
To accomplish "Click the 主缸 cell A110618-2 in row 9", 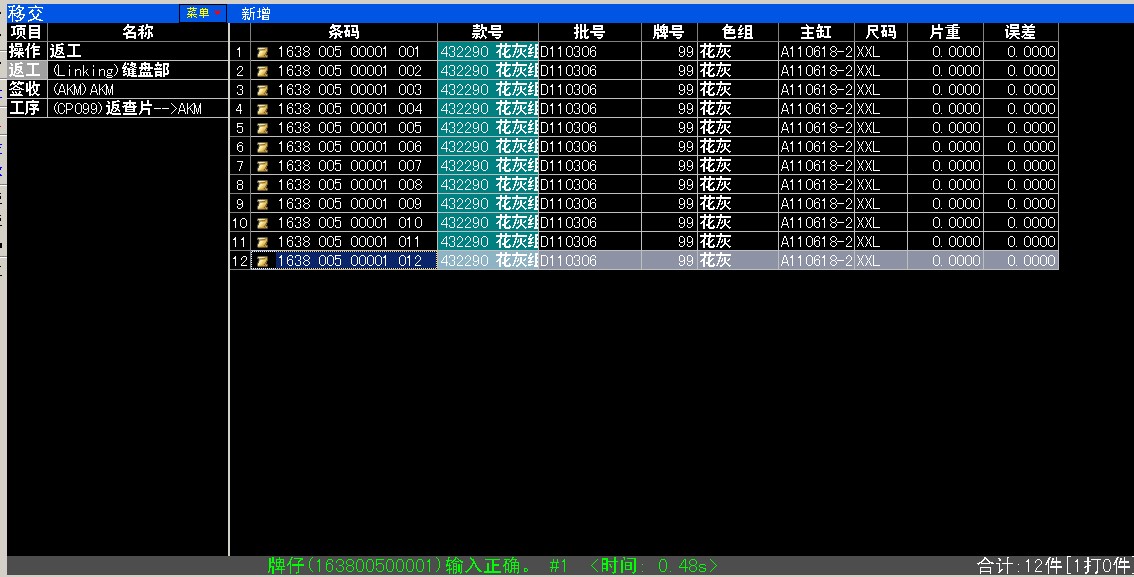I will pos(816,204).
